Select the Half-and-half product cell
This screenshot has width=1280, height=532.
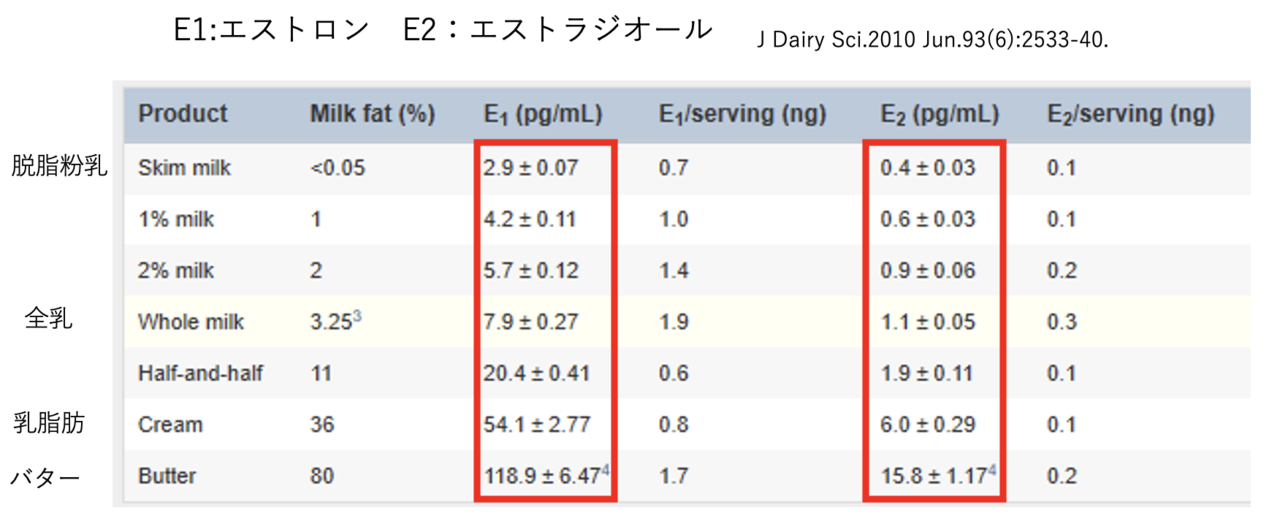pyautogui.click(x=200, y=374)
